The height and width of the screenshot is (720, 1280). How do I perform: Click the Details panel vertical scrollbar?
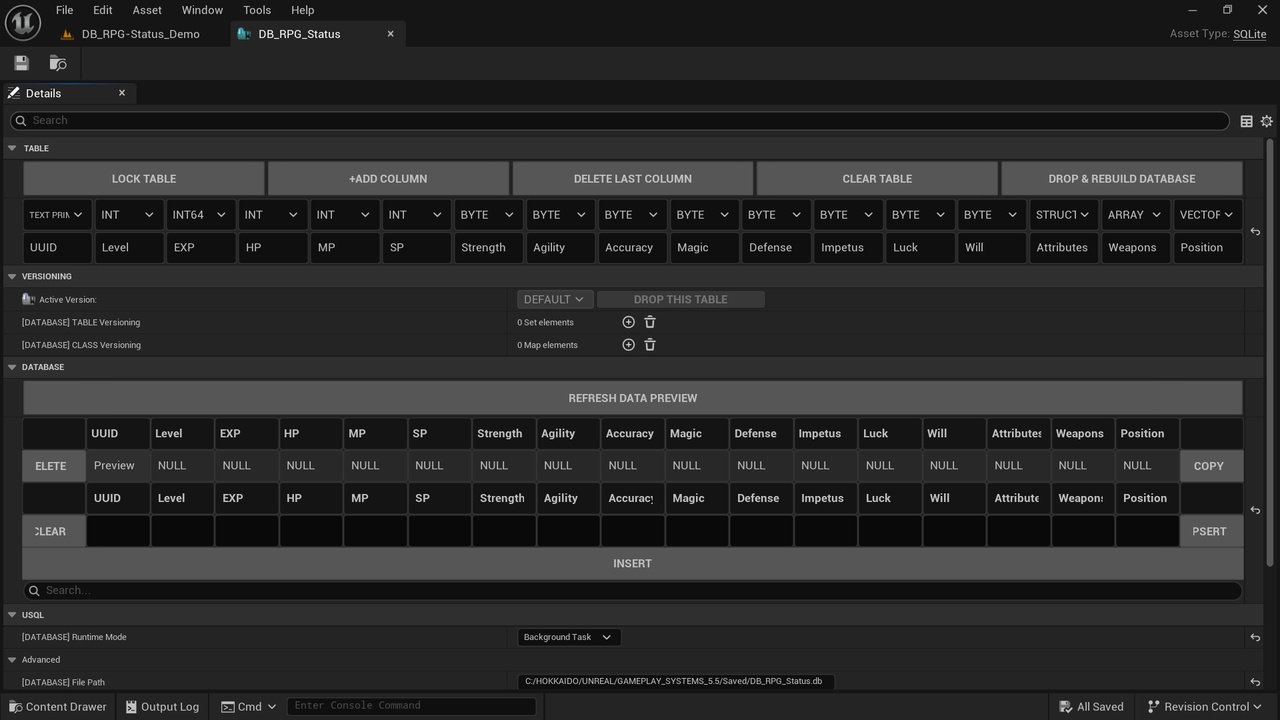[1270, 350]
